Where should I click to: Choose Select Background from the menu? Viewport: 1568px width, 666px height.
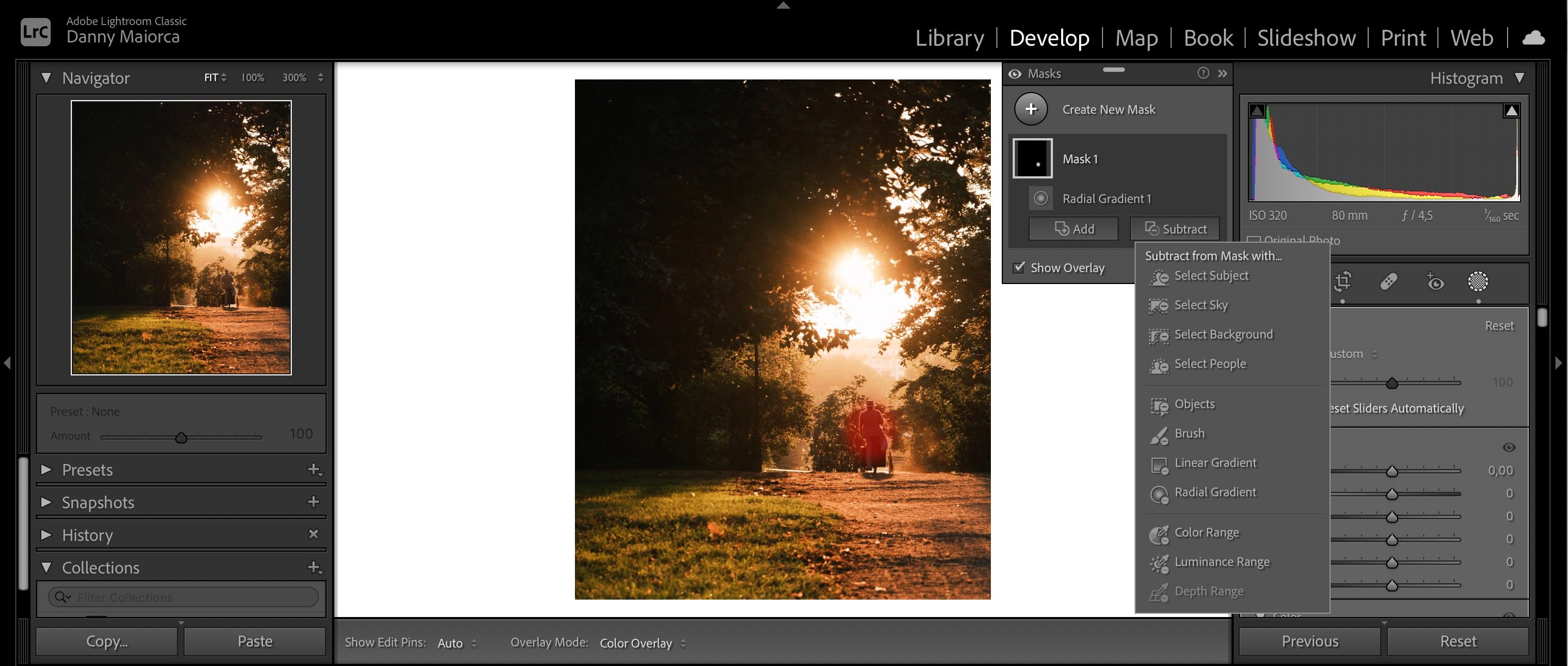click(x=1223, y=334)
